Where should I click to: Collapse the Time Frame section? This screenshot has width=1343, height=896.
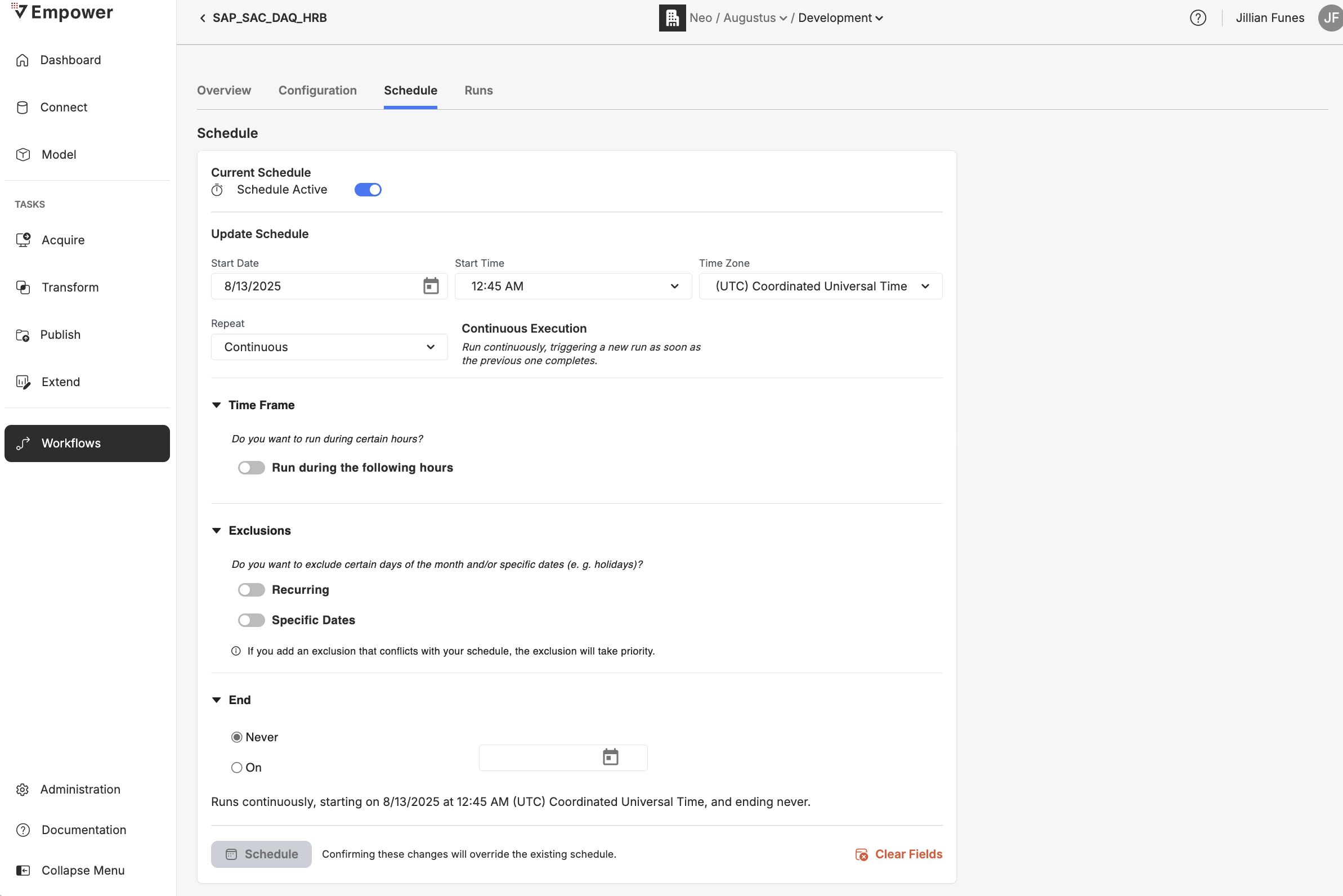coord(217,405)
